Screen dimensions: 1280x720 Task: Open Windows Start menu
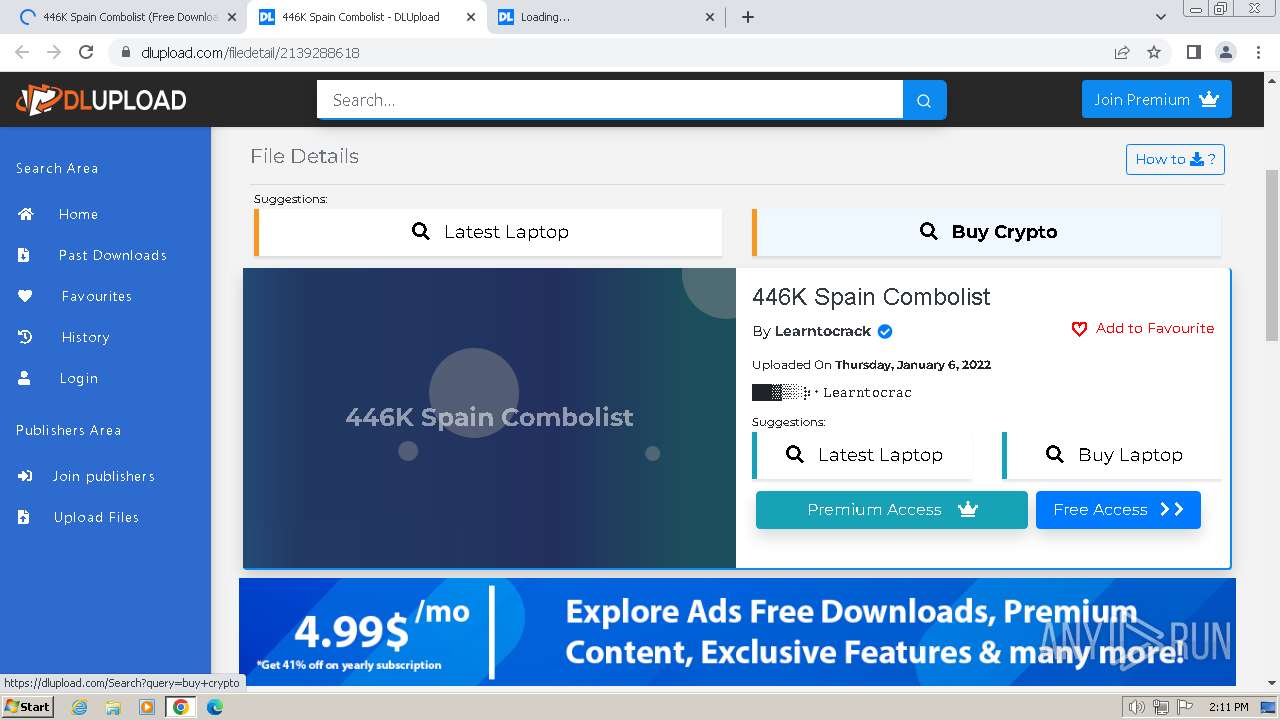point(27,707)
